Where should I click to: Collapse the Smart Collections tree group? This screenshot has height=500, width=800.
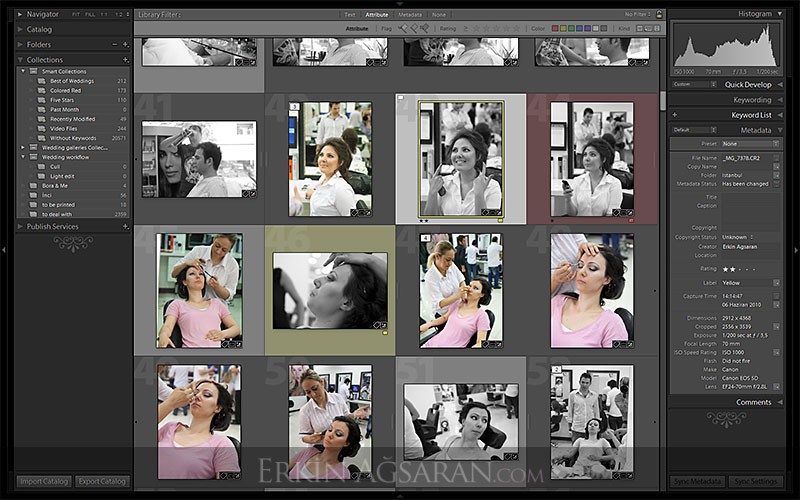tap(21, 72)
